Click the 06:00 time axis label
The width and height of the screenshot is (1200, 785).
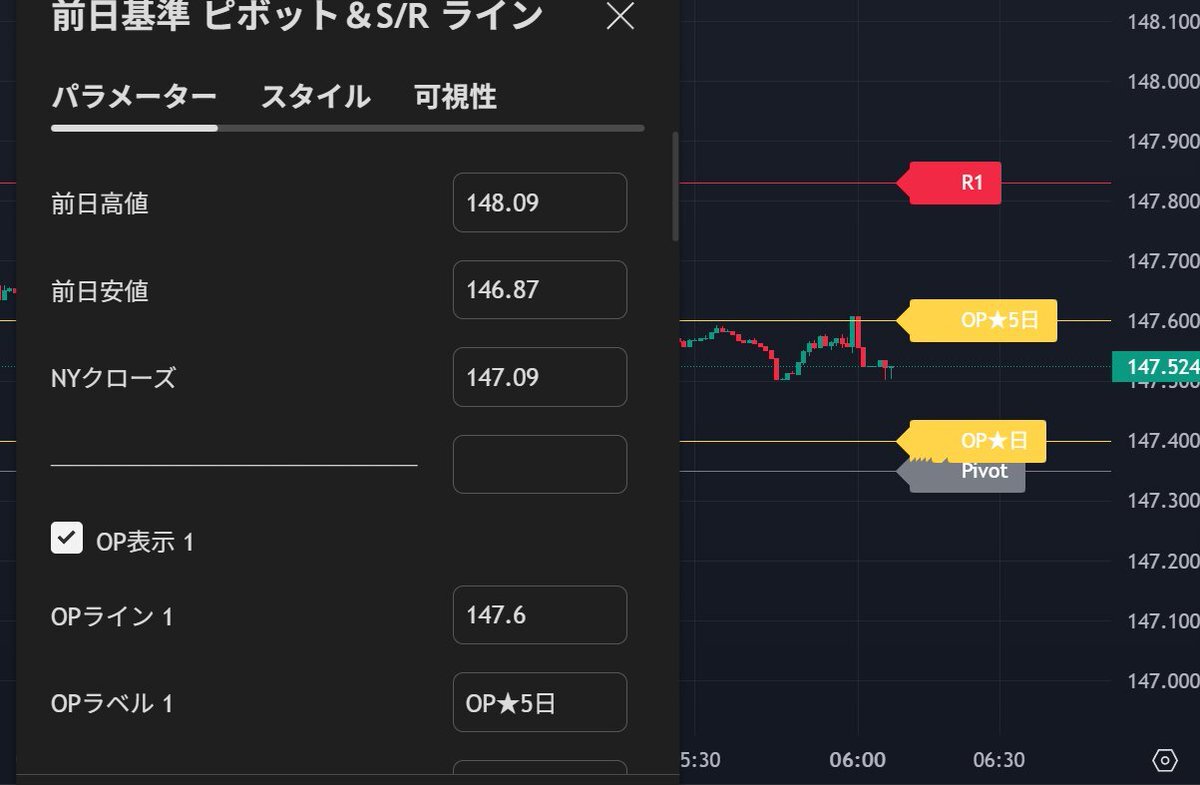pyautogui.click(x=858, y=760)
